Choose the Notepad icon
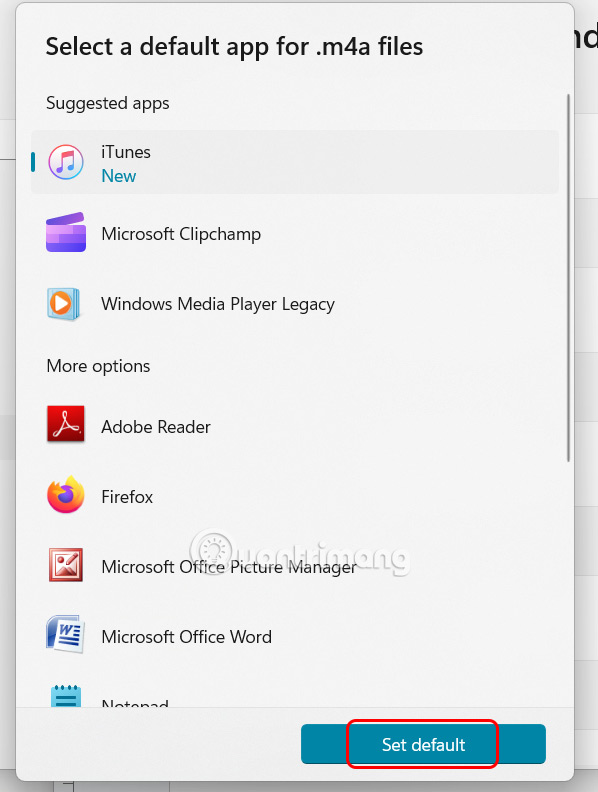Screen dimensions: 598x792 pos(66,696)
